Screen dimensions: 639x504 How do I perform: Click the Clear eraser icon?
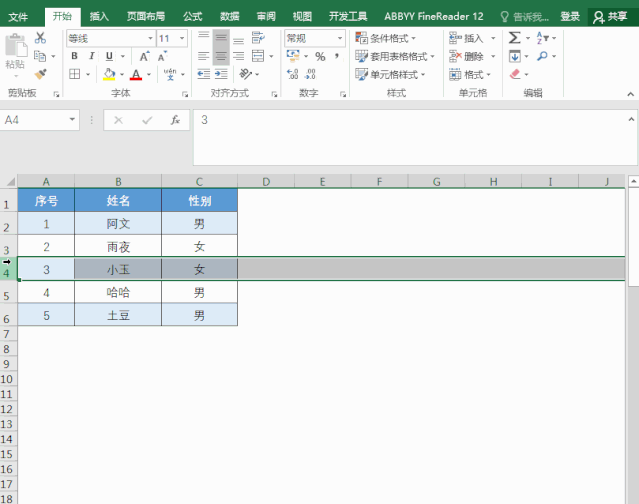point(515,74)
